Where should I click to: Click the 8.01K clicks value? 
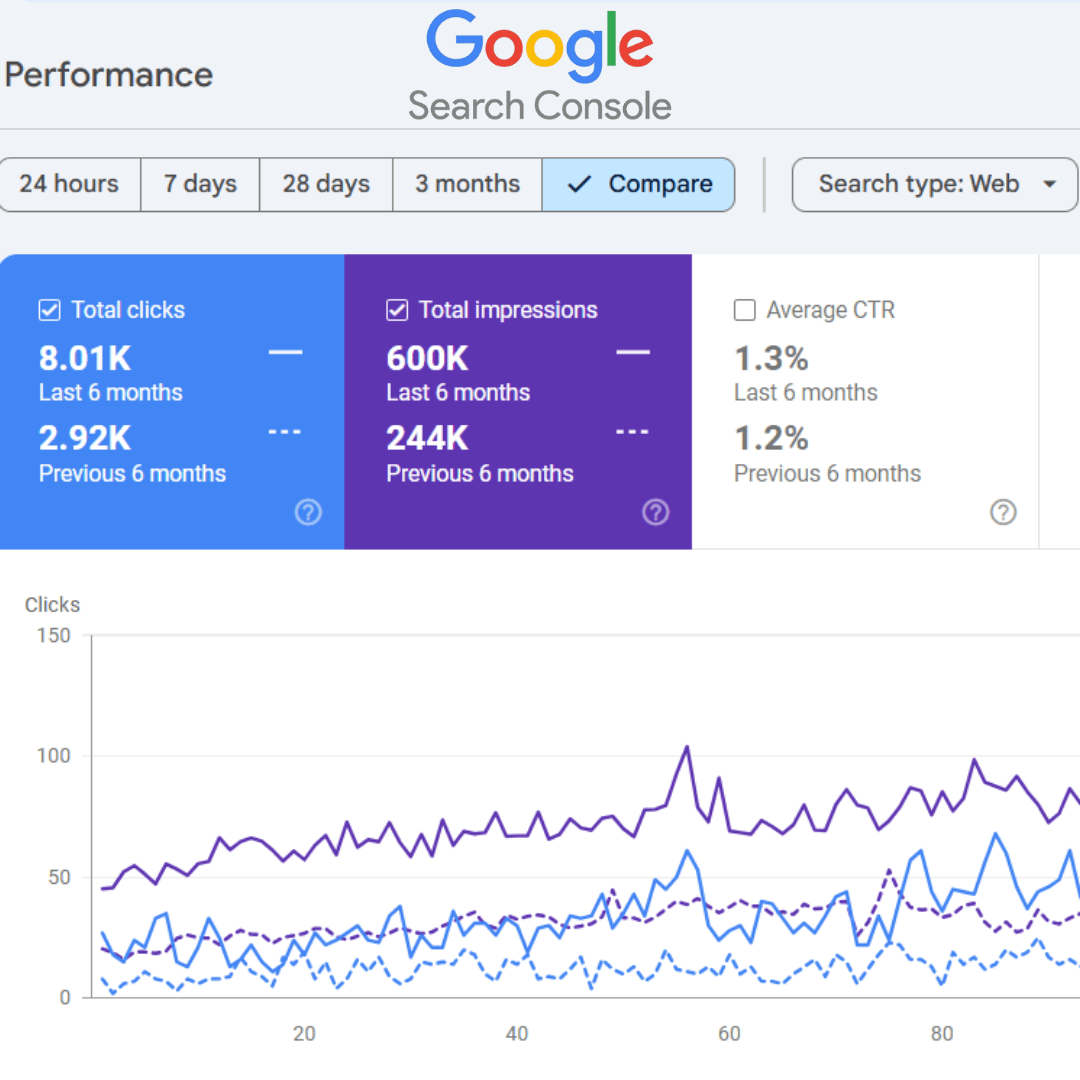click(x=85, y=358)
